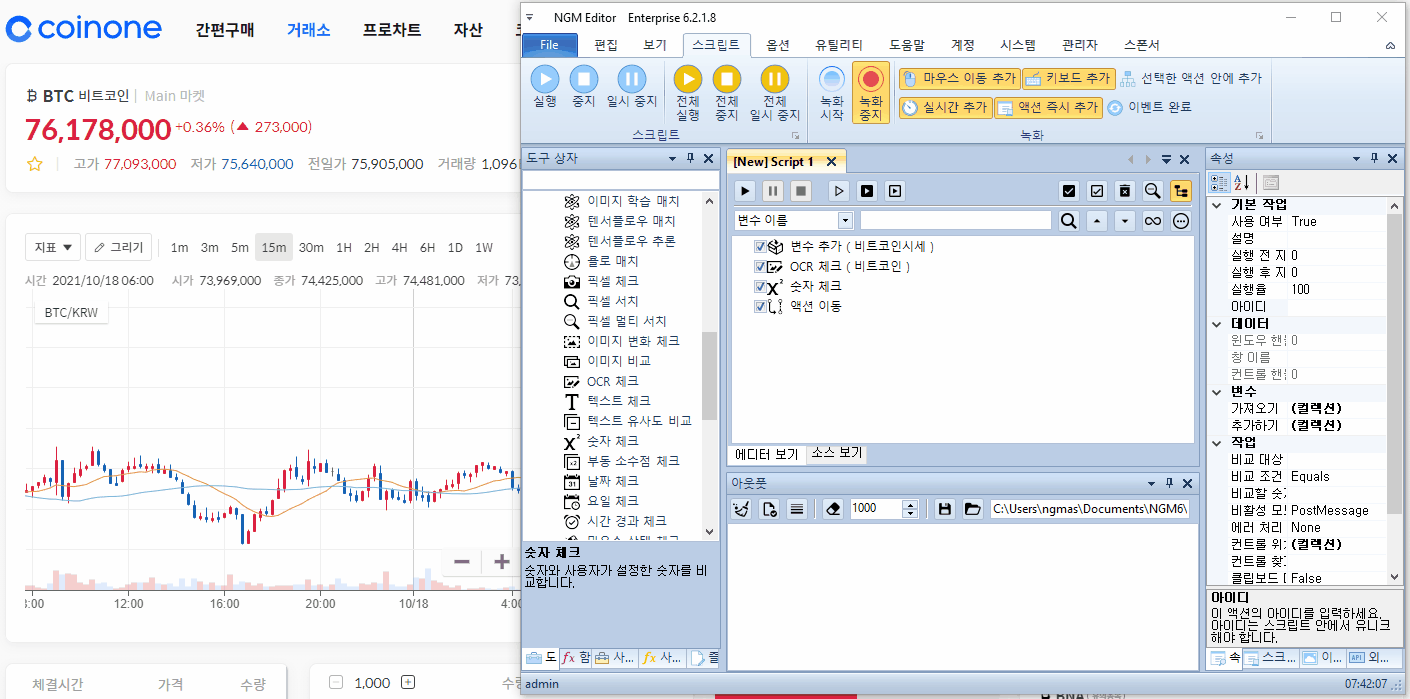This screenshot has width=1410, height=699.
Task: Uncheck the 숫자 체크 action in the script
Action: coord(761,286)
